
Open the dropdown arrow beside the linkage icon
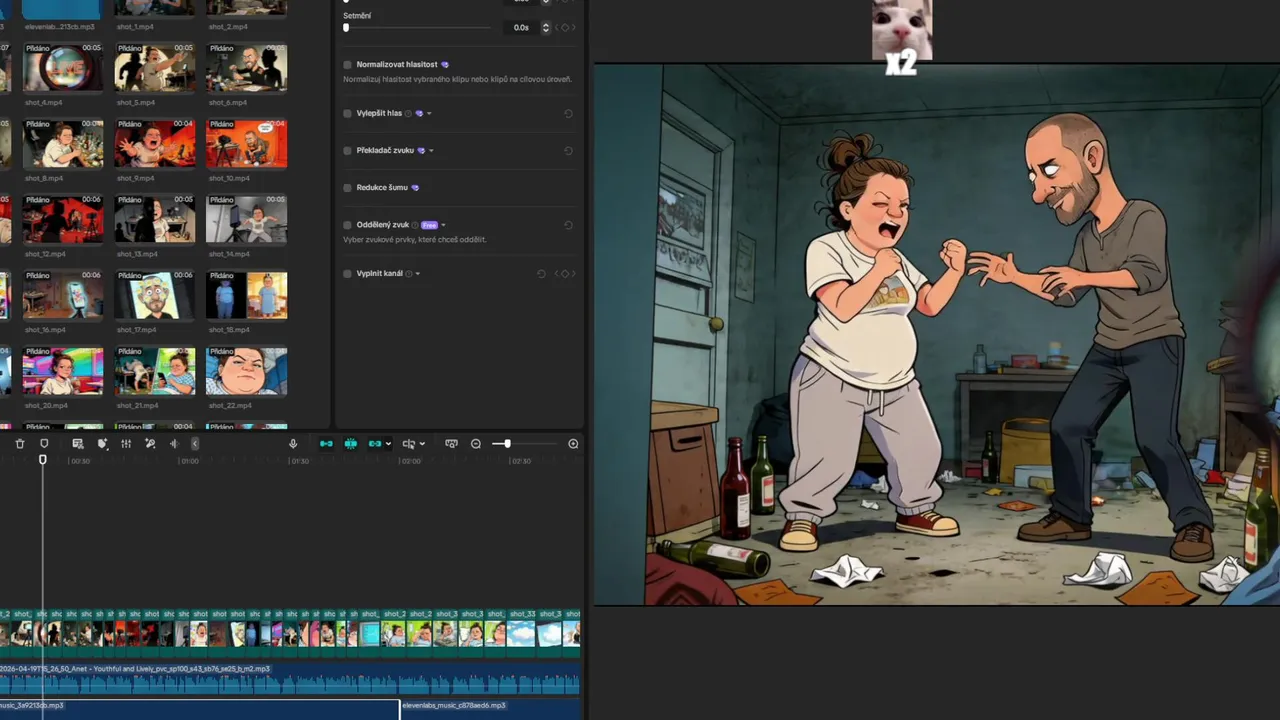[388, 444]
